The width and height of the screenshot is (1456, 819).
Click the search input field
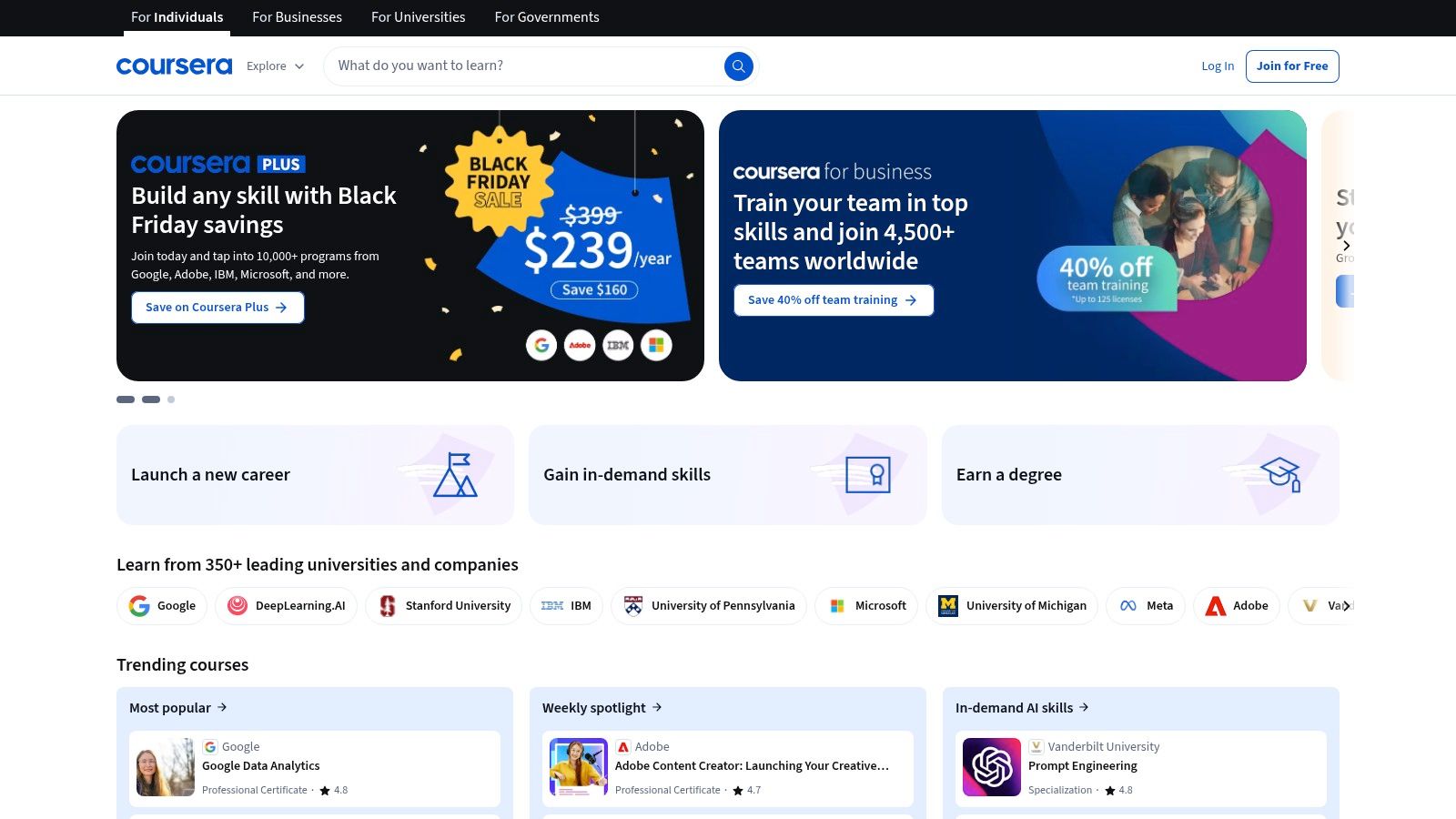(x=519, y=66)
